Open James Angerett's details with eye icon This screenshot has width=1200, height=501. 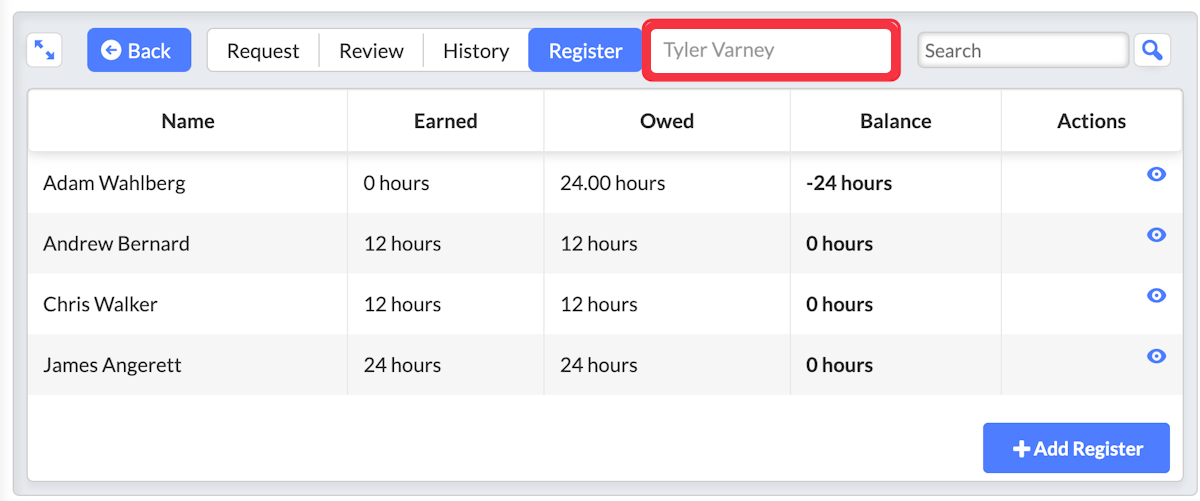pyautogui.click(x=1156, y=356)
